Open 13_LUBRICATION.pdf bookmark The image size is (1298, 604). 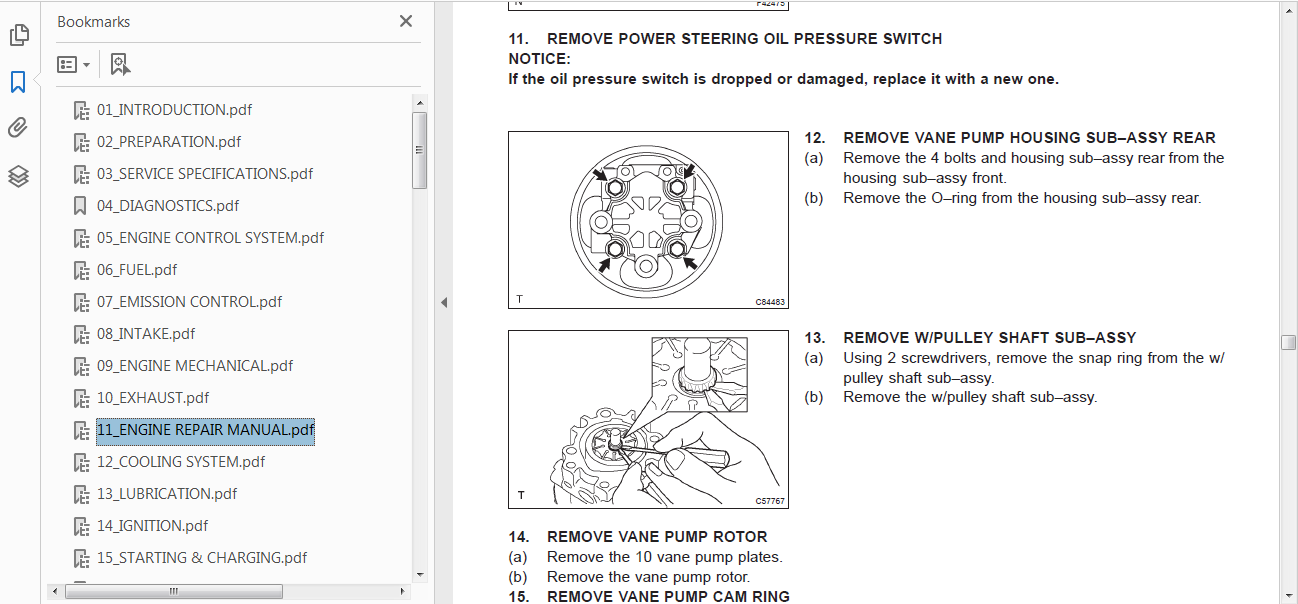167,494
